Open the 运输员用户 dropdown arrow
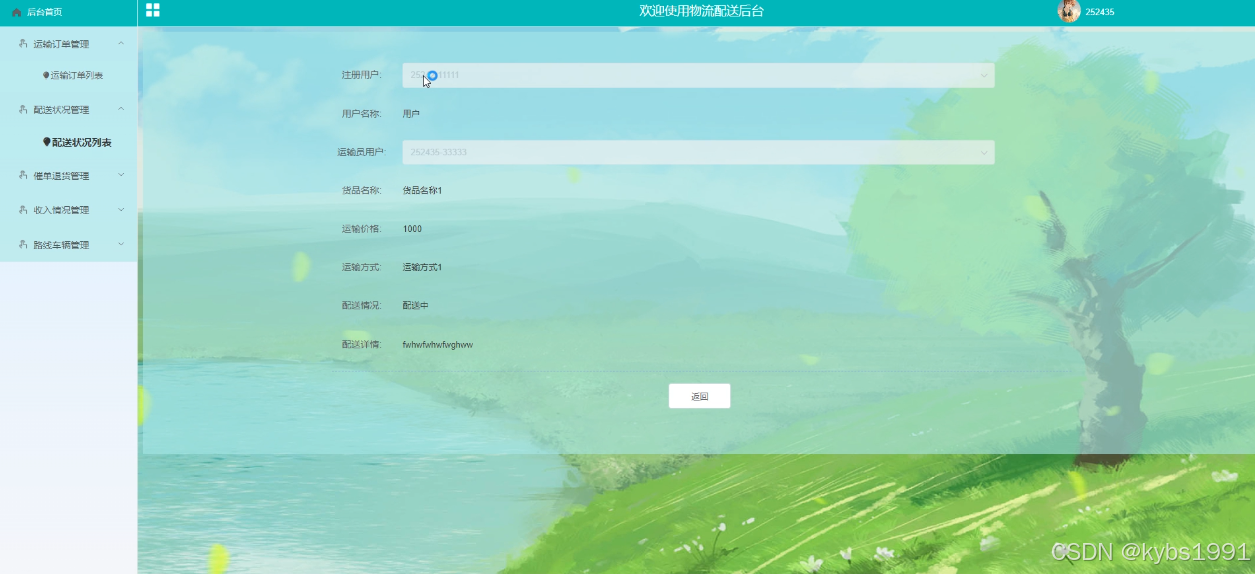This screenshot has width=1255, height=574. (x=983, y=152)
